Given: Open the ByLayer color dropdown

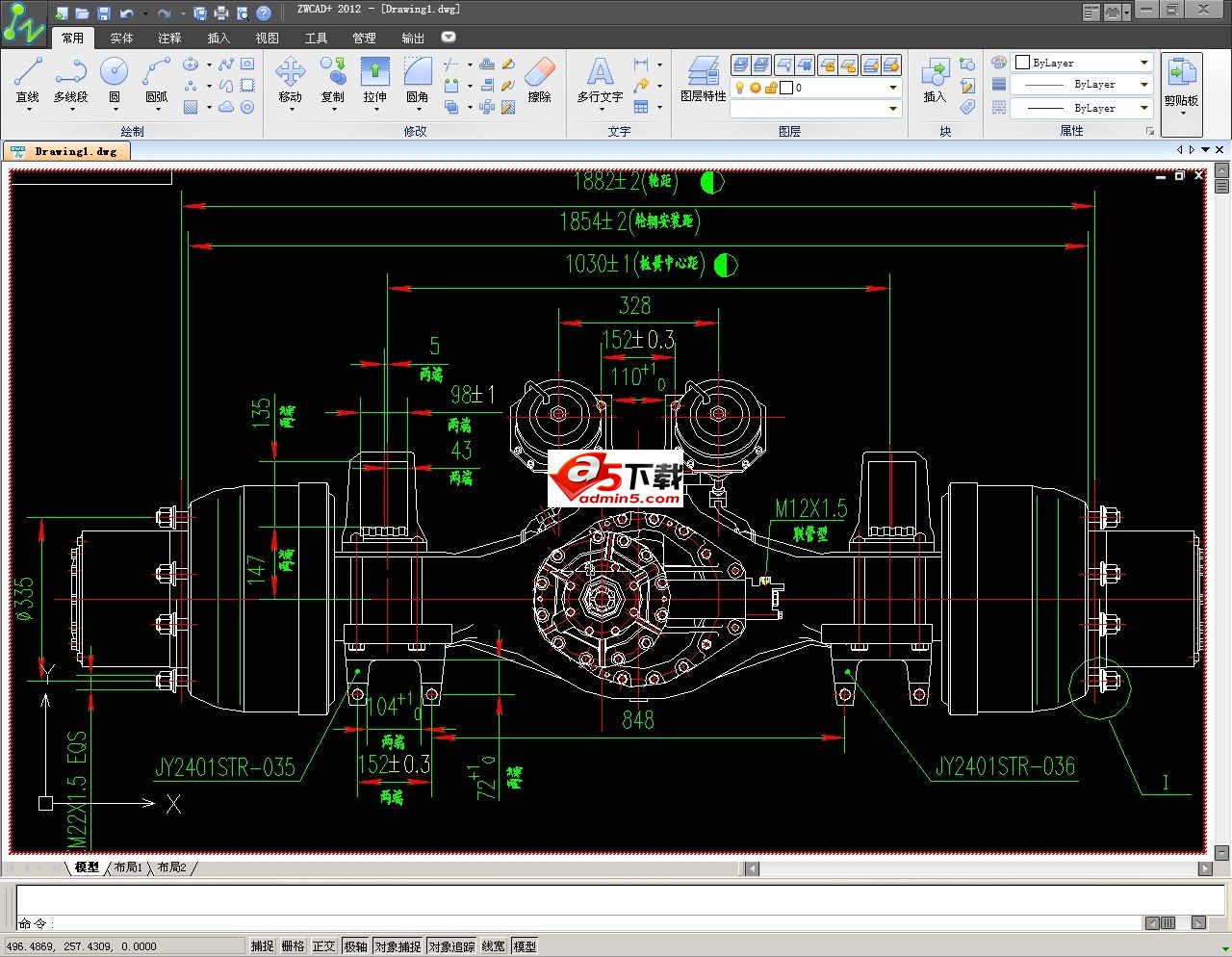Looking at the screenshot, I should coord(1144,63).
